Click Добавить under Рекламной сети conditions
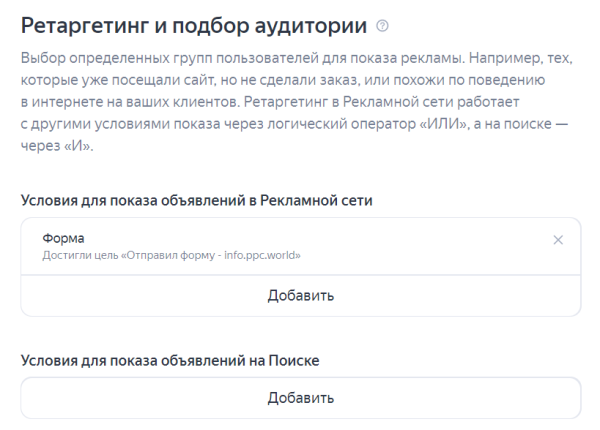600x430 pixels. coord(300,295)
